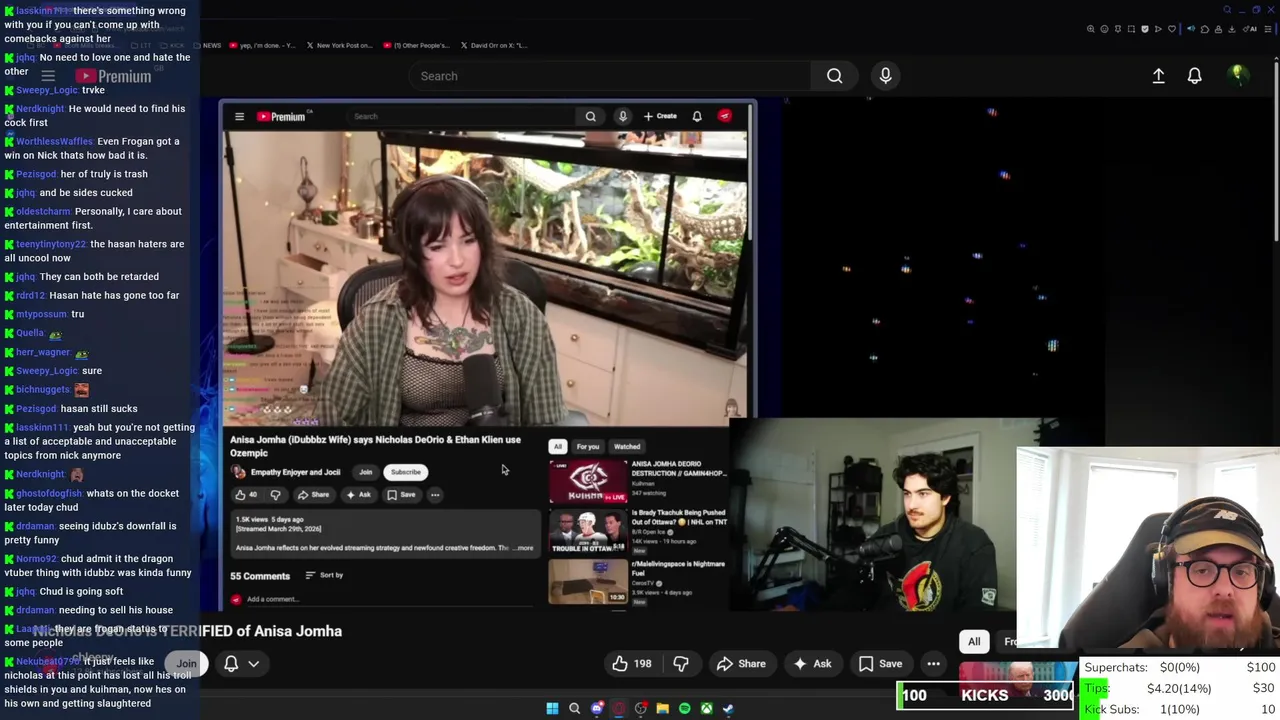The image size is (1280, 720).
Task: Focus the outer YouTube search field
Action: click(610, 76)
